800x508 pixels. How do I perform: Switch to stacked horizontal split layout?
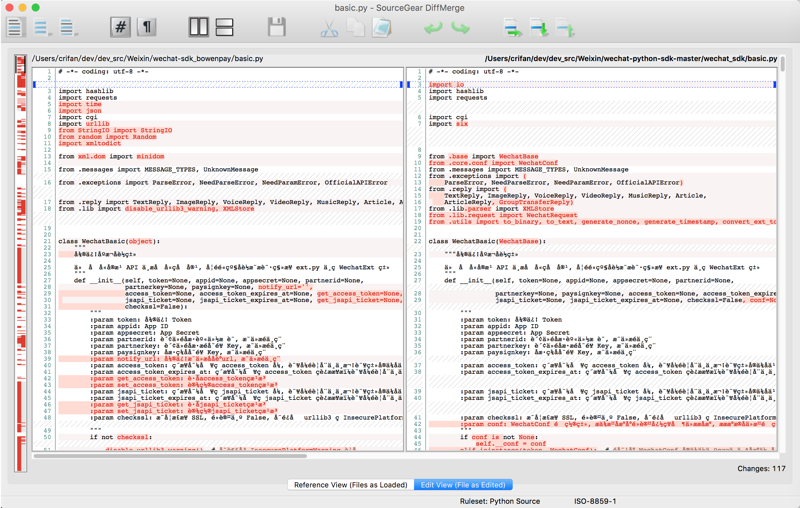225,28
